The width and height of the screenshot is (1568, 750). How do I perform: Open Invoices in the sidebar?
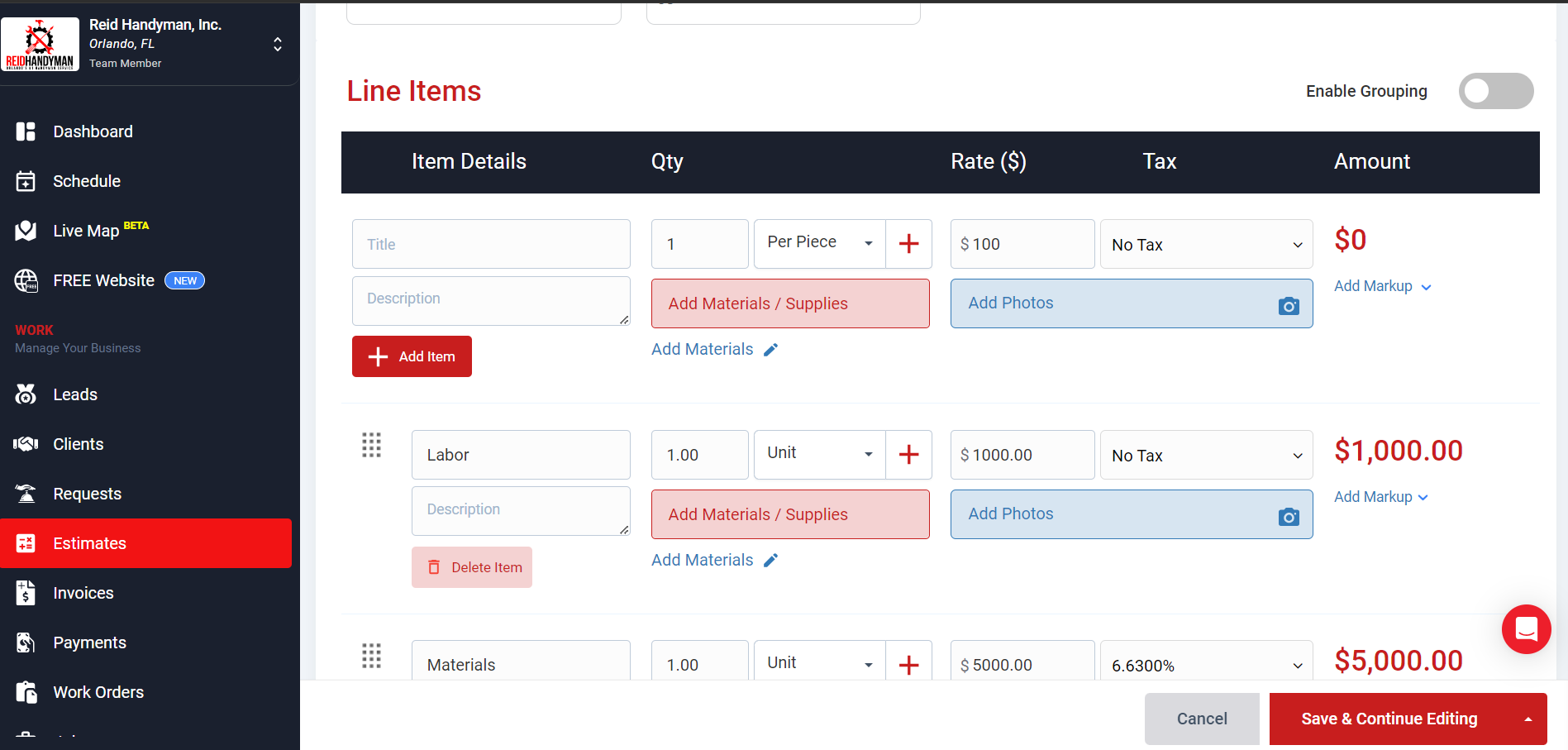pos(83,593)
